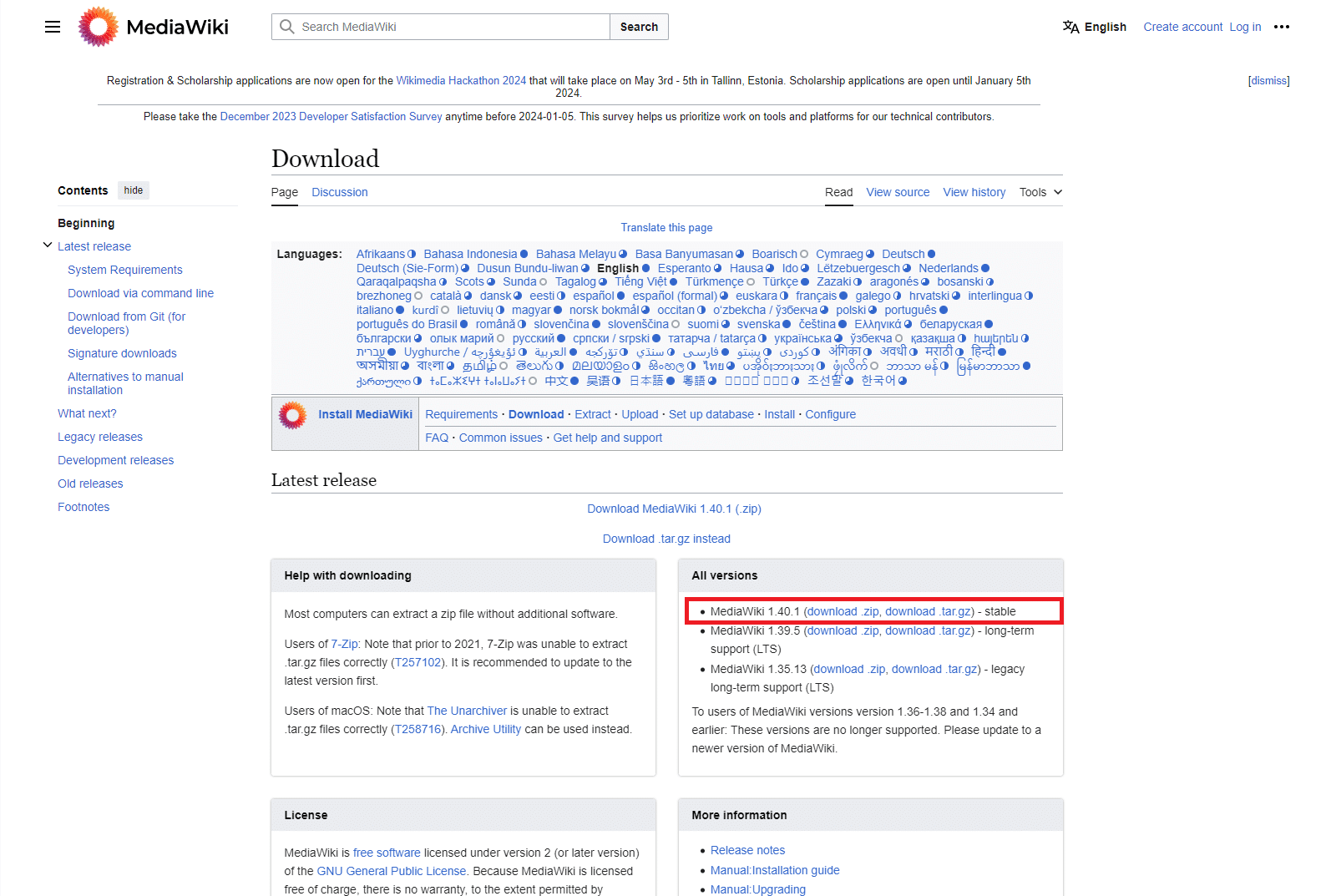The height and width of the screenshot is (896, 1326).
Task: Switch page language to français
Action: tap(817, 296)
